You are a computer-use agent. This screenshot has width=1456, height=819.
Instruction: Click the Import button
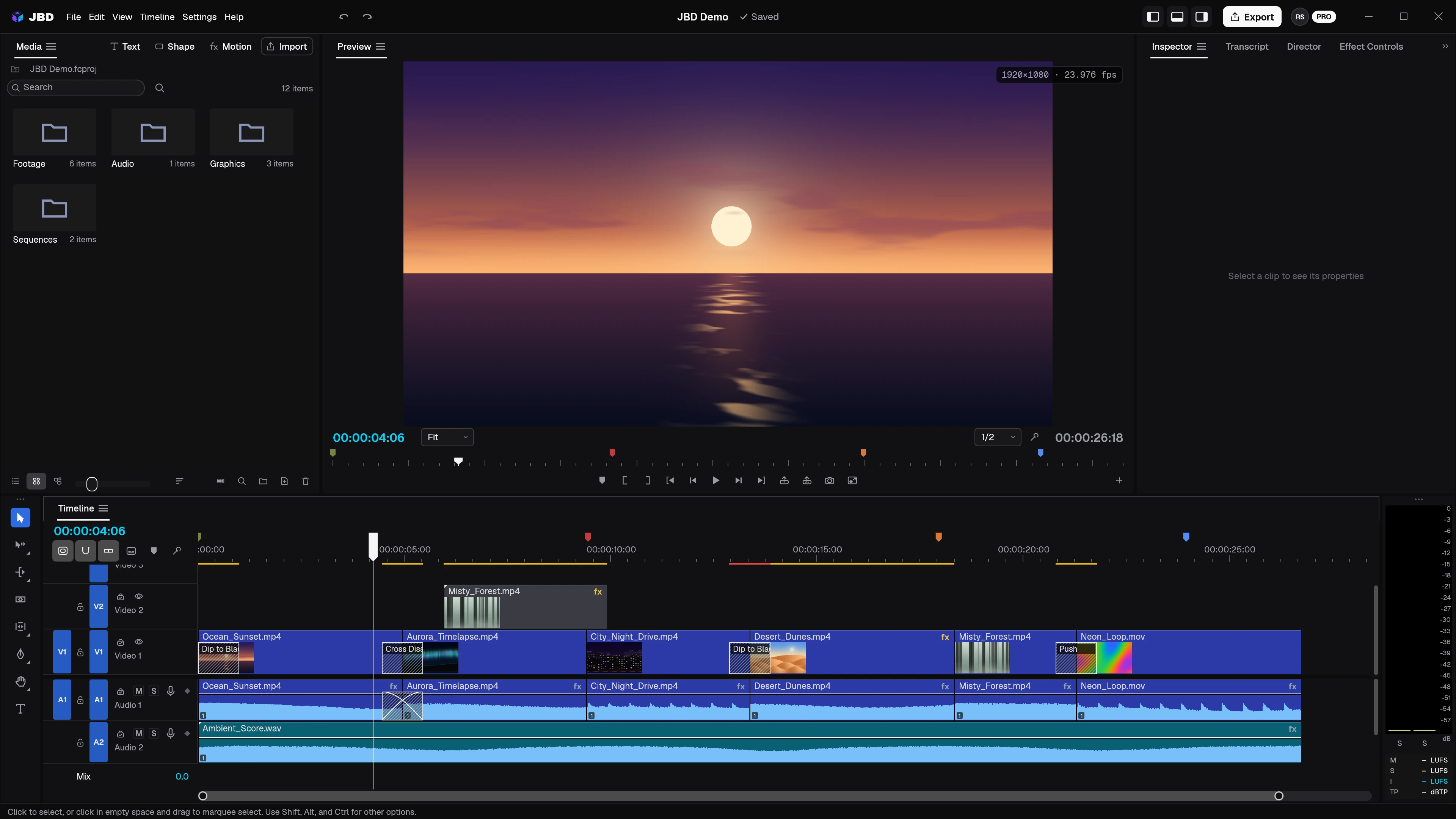tap(287, 46)
